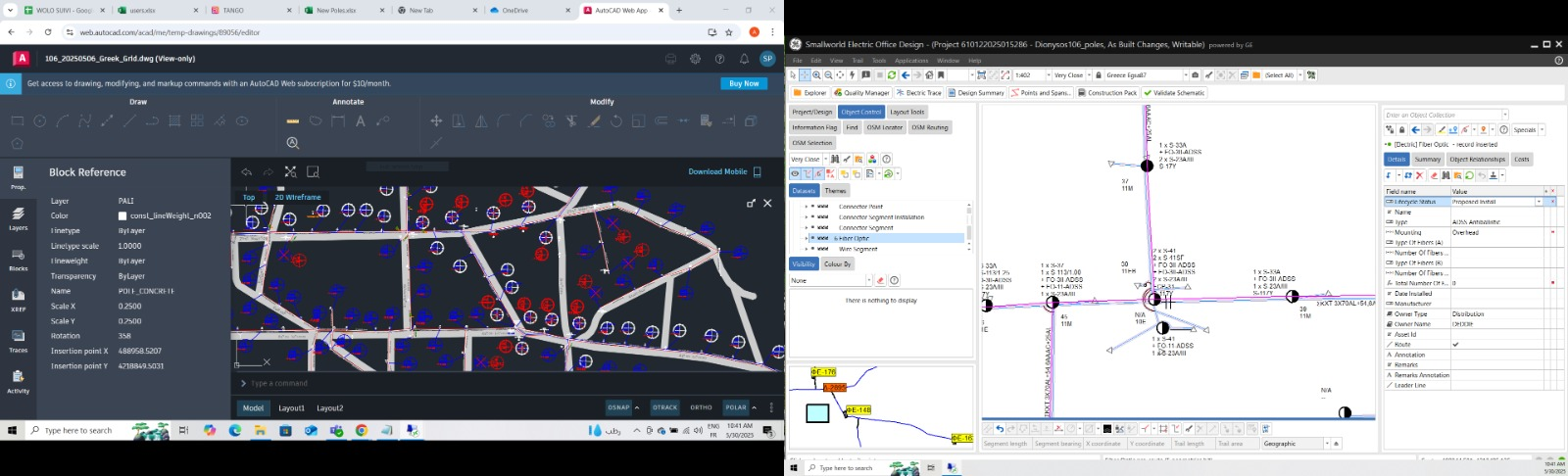Open the Geographic coordinate system dropdown

click(1327, 444)
